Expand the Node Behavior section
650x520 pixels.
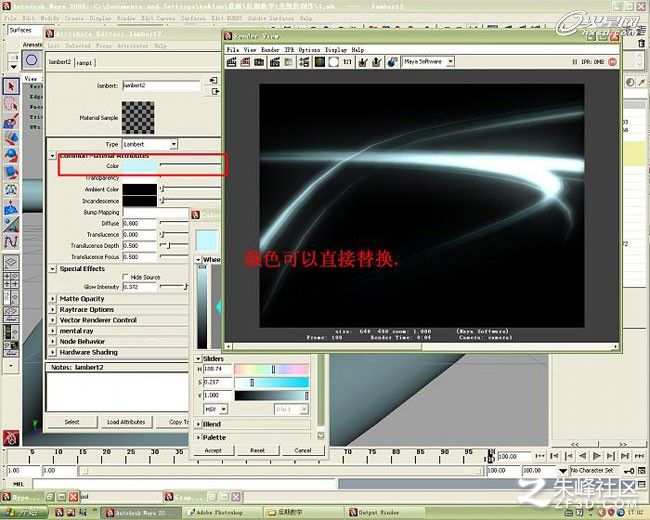click(53, 341)
